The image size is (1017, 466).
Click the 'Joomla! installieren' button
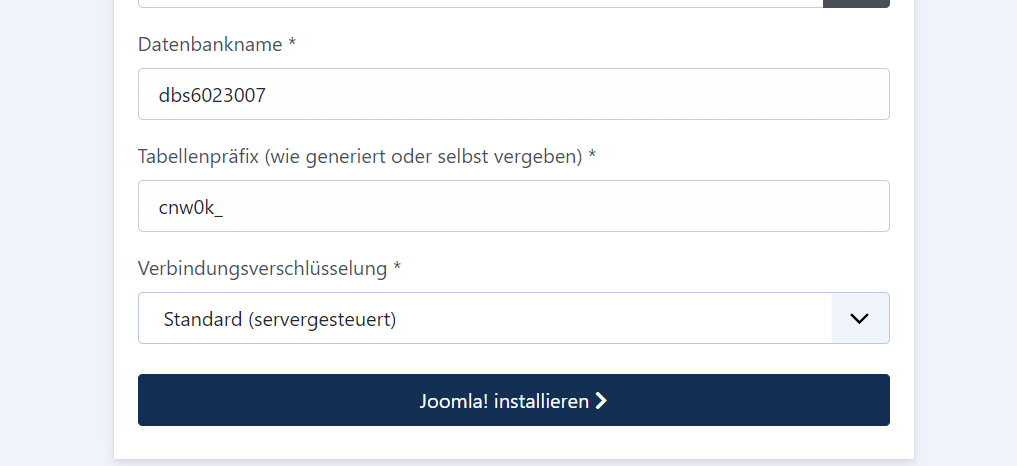pyautogui.click(x=514, y=400)
